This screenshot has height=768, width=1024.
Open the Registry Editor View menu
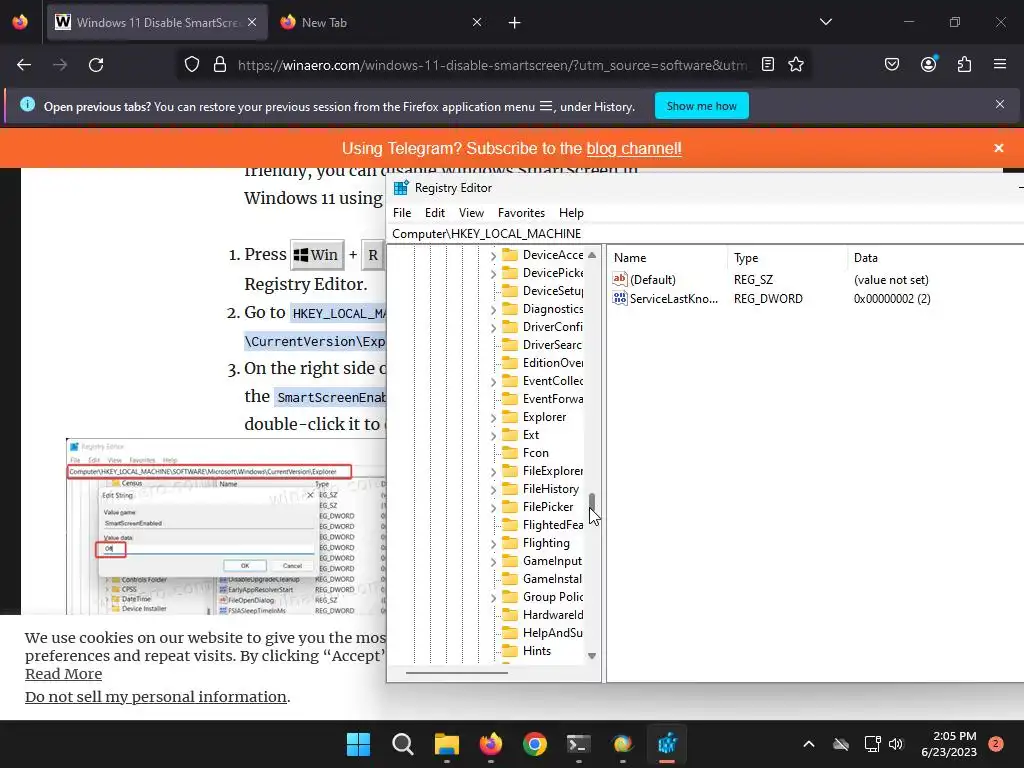[471, 213]
